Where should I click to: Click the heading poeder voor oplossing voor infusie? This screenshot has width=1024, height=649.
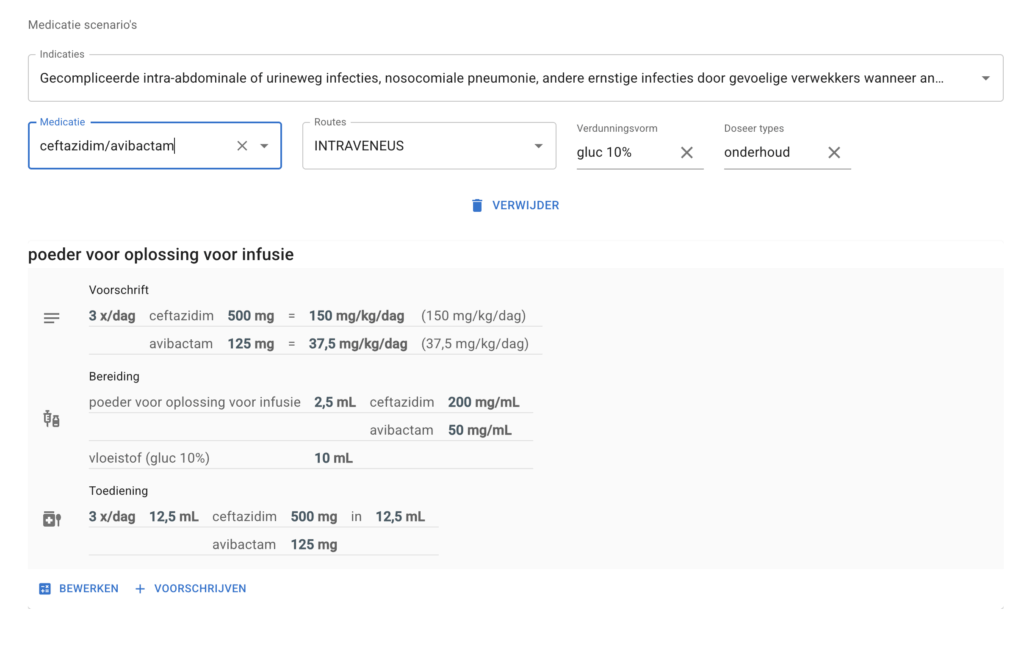point(161,255)
